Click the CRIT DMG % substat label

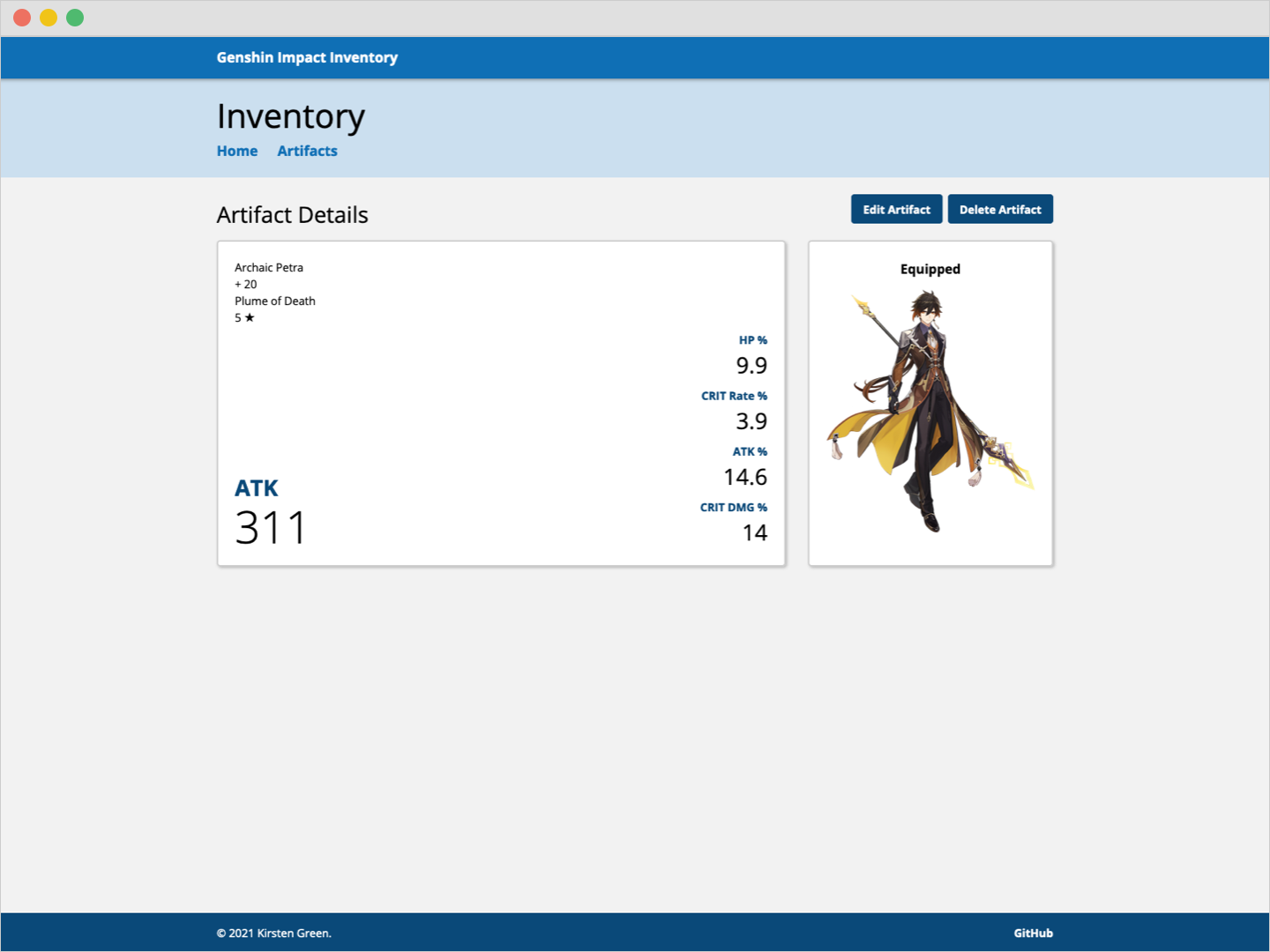(x=734, y=508)
